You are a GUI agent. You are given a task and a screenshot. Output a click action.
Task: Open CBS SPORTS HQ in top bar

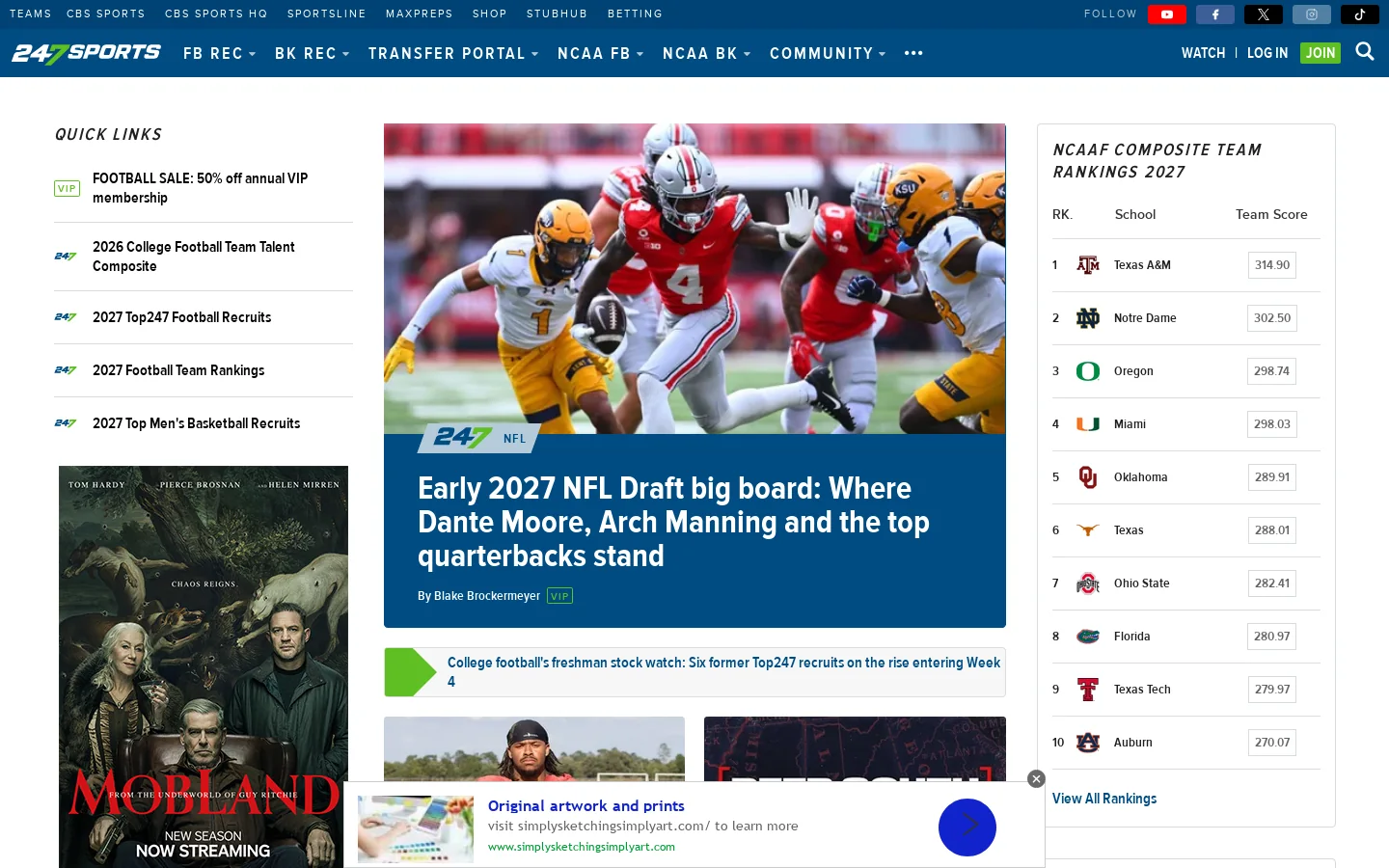point(216,14)
